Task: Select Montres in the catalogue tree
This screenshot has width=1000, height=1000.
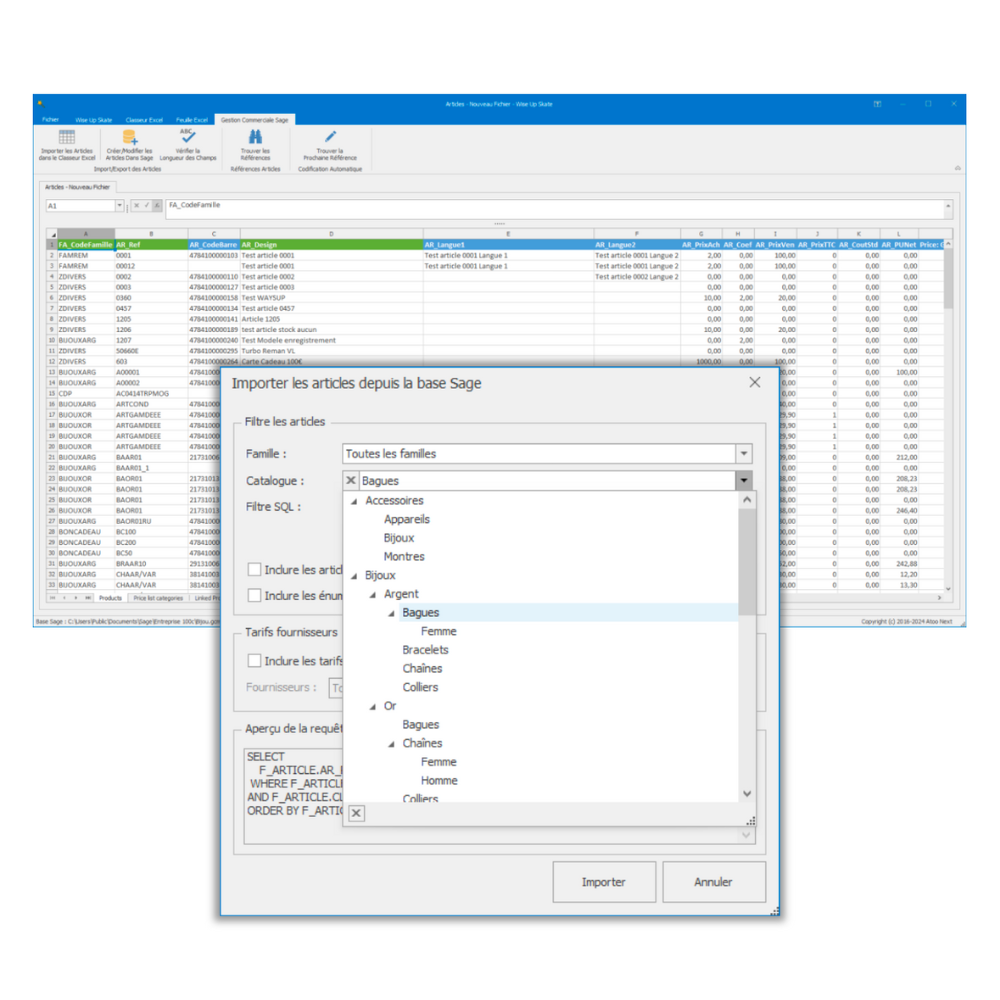Action: tap(404, 557)
